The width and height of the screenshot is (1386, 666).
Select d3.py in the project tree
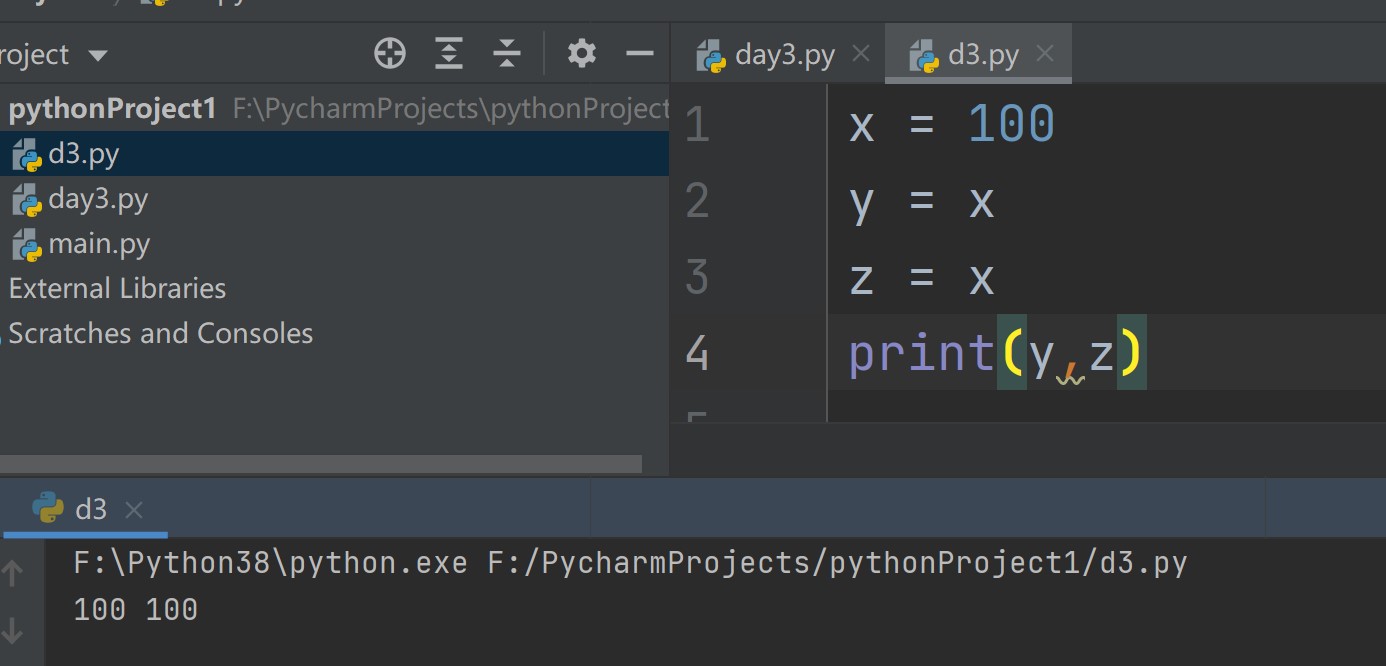(83, 155)
